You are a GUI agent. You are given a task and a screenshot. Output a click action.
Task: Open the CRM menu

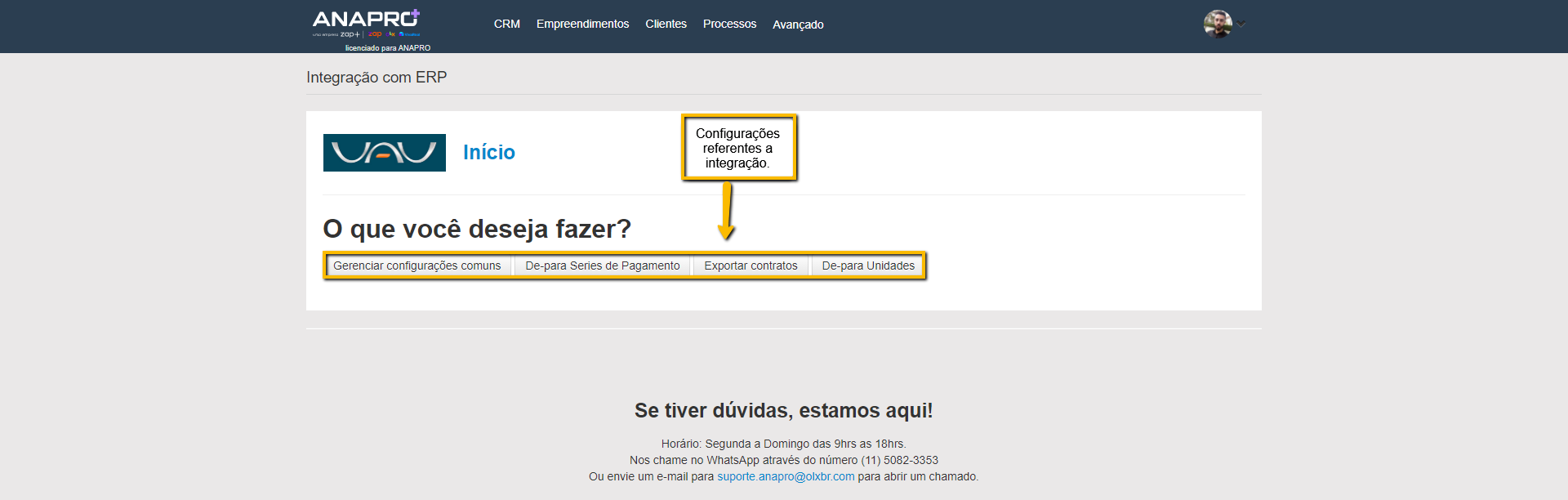[506, 24]
